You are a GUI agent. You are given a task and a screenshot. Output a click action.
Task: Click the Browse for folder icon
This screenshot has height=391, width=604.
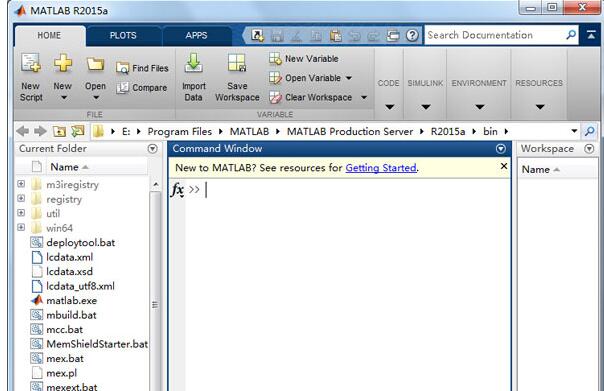(78, 131)
